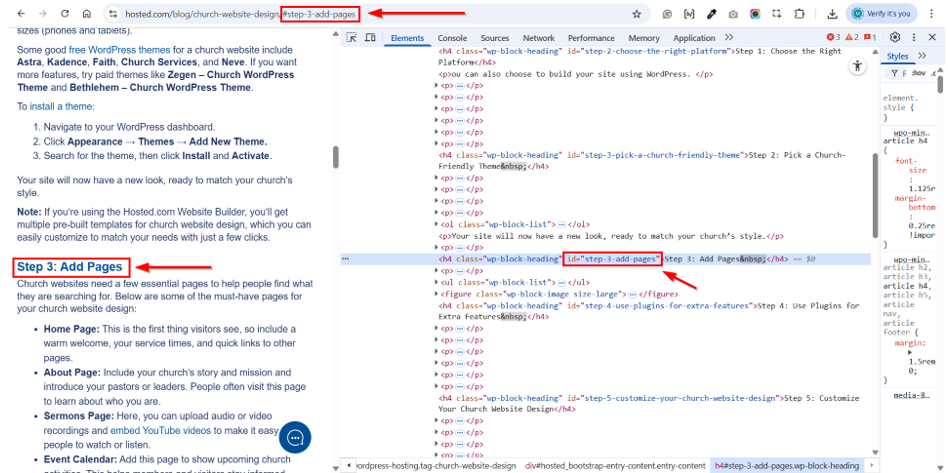Image resolution: width=948 pixels, height=473 pixels.
Task: Click the screen capture crop extension icon
Action: pos(777,14)
